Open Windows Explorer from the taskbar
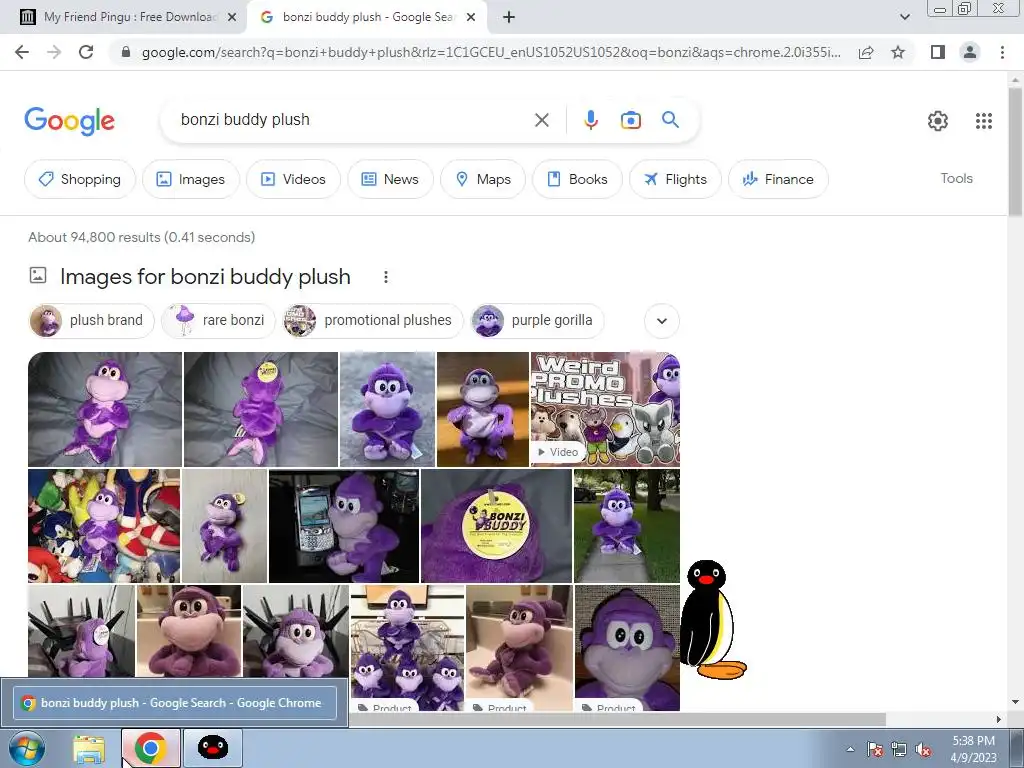The image size is (1024, 768). [89, 748]
